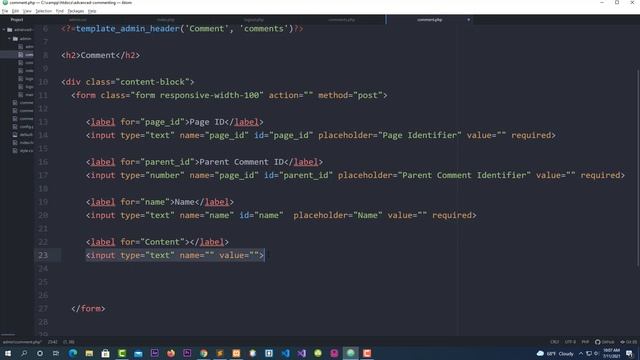Open the config file in project tree
Viewport: 640px width, 360px height.
tap(23, 127)
